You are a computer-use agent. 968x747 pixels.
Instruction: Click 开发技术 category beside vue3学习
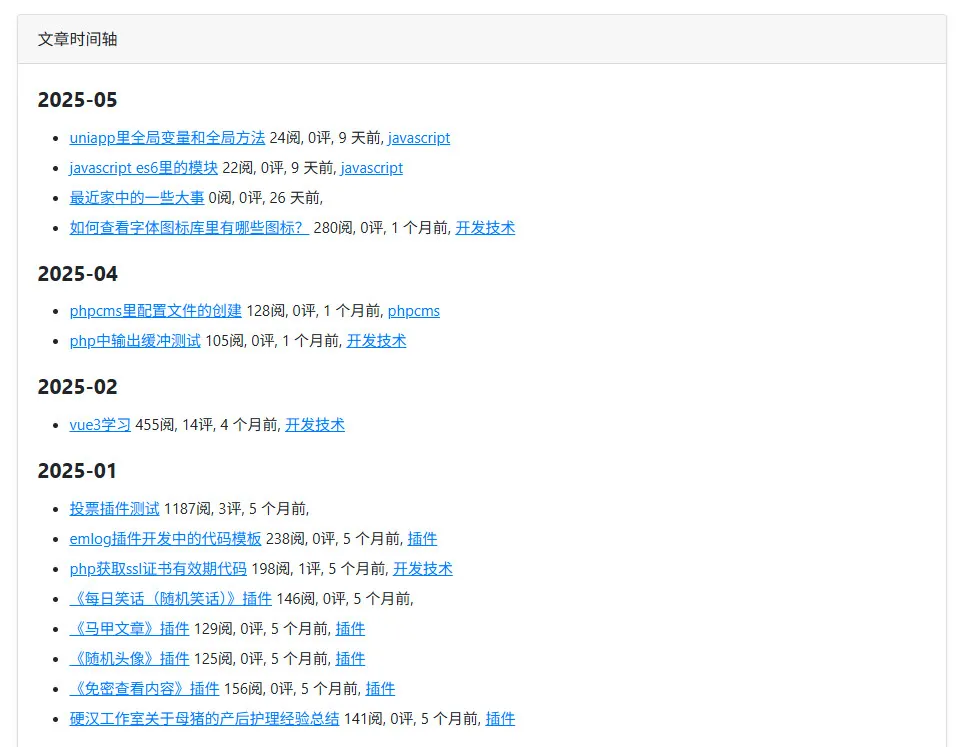coord(315,425)
